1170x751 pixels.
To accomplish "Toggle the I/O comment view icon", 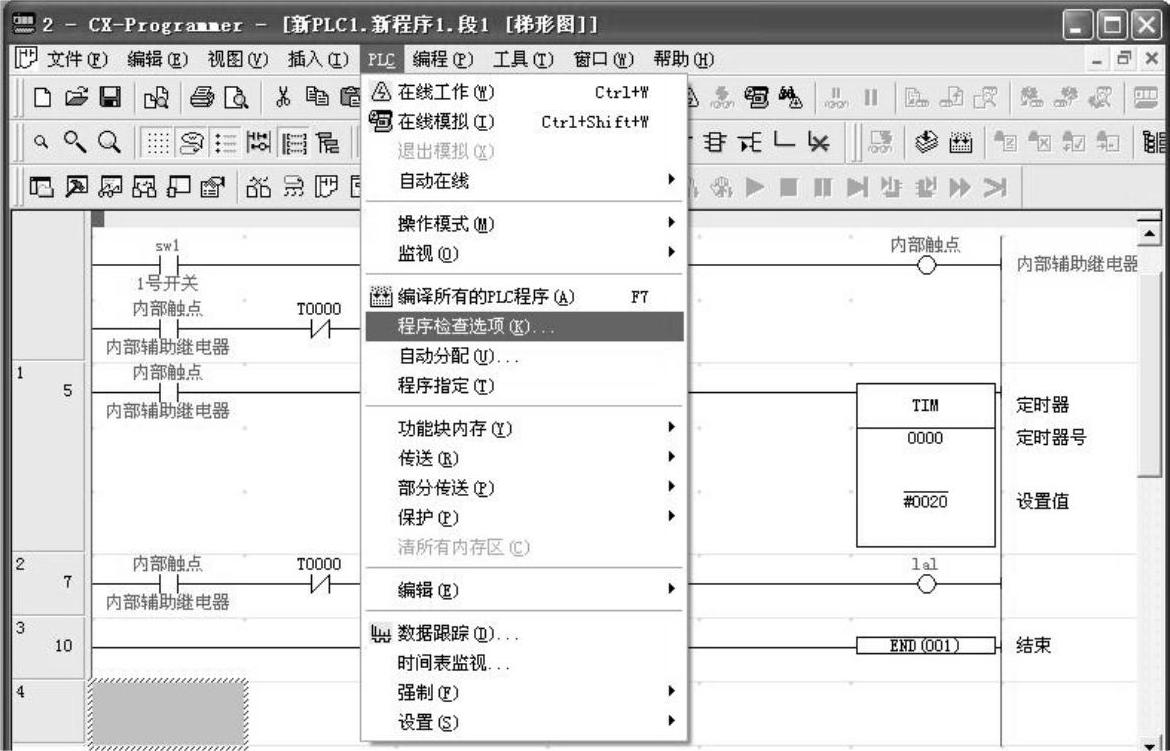I will (294, 142).
